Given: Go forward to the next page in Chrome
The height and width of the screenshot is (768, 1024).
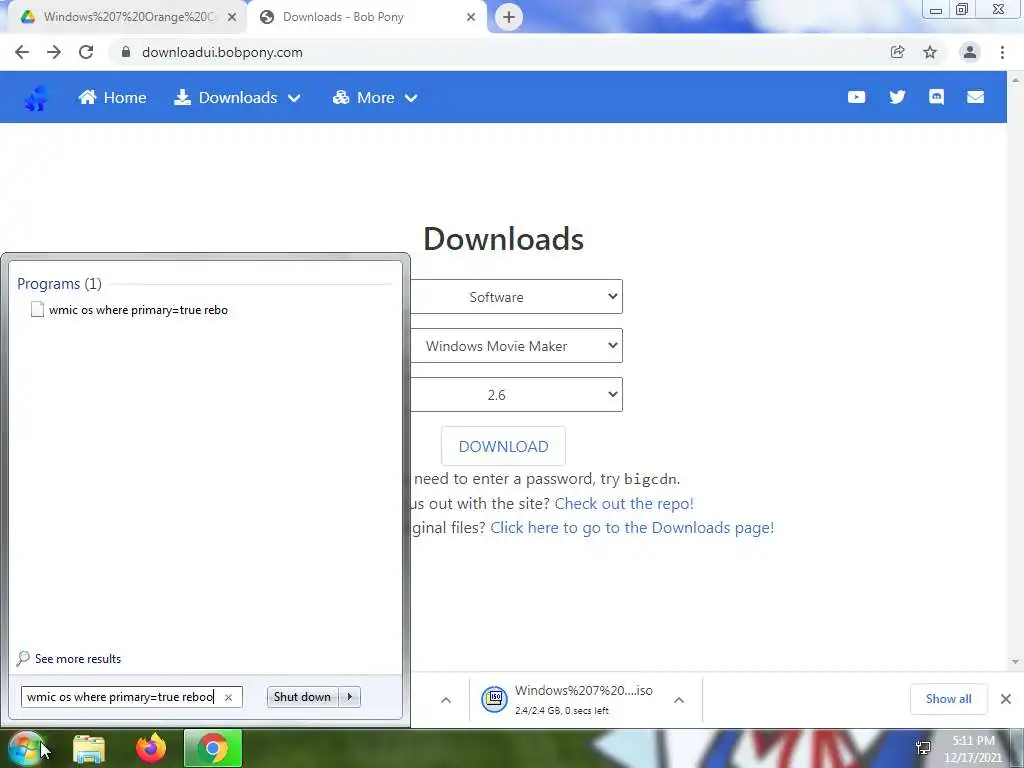Looking at the screenshot, I should pyautogui.click(x=54, y=52).
